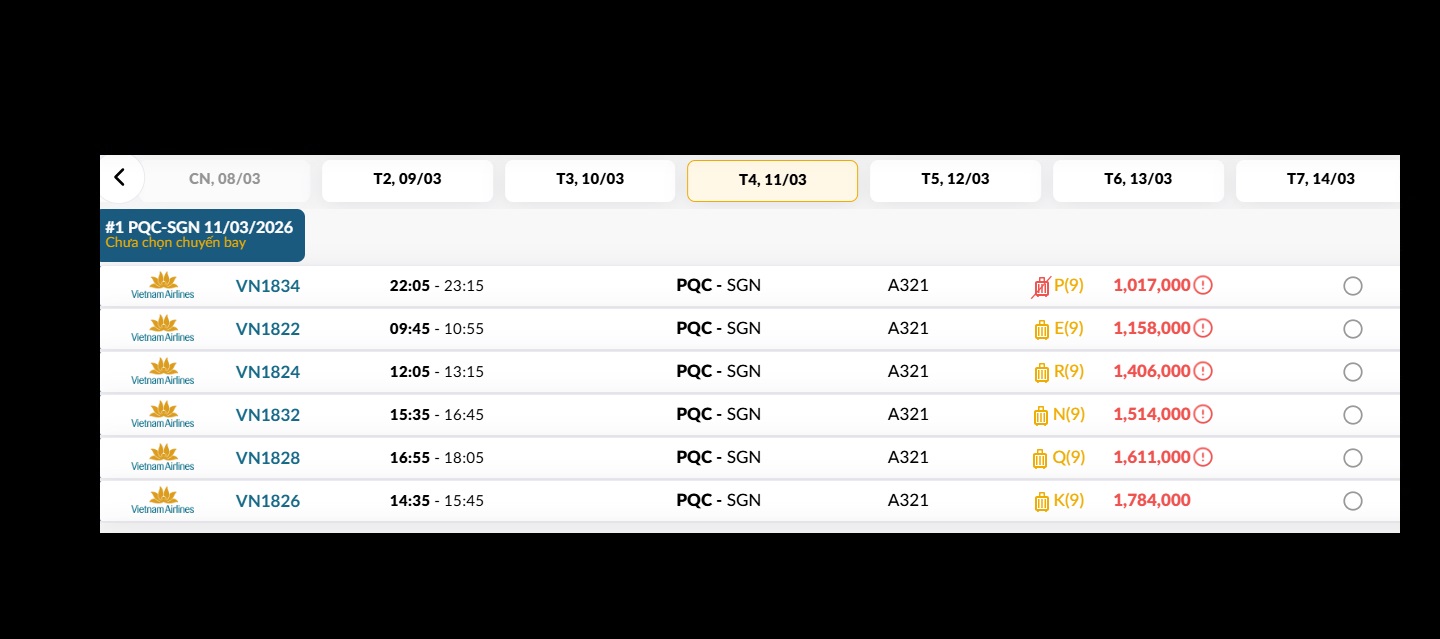This screenshot has width=1440, height=639.
Task: Click the baggage icon on flight VN1822
Action: click(1041, 329)
